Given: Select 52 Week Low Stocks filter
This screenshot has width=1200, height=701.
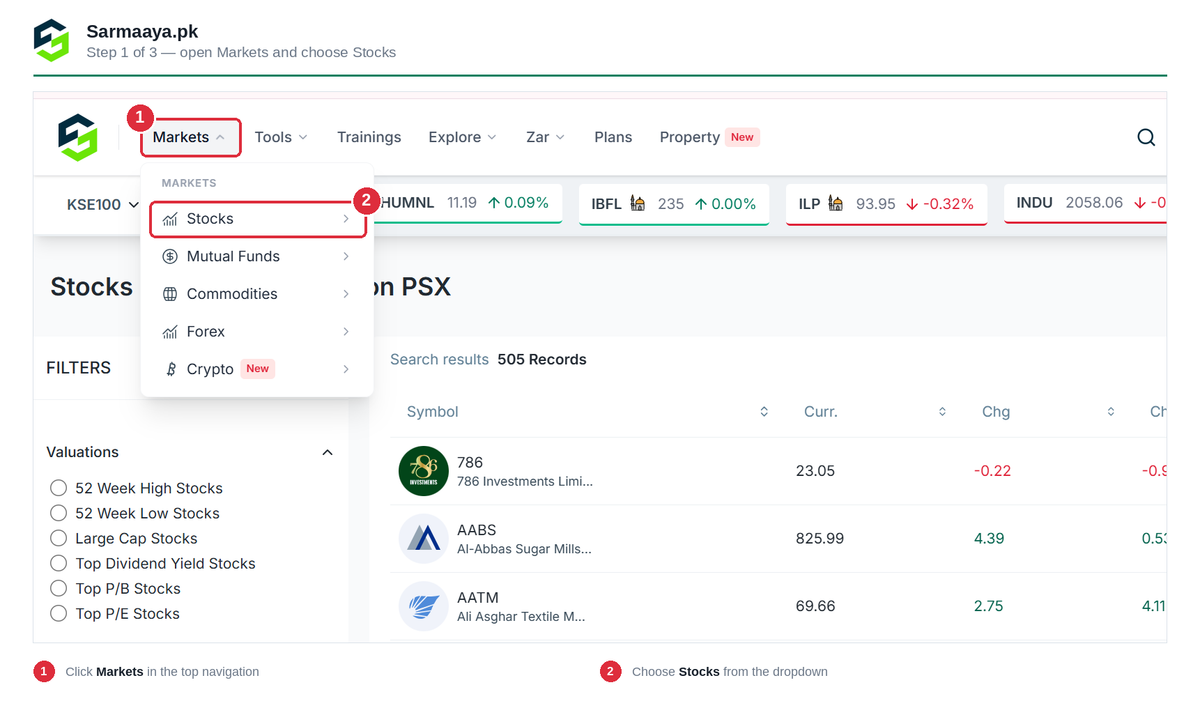Looking at the screenshot, I should (x=58, y=513).
